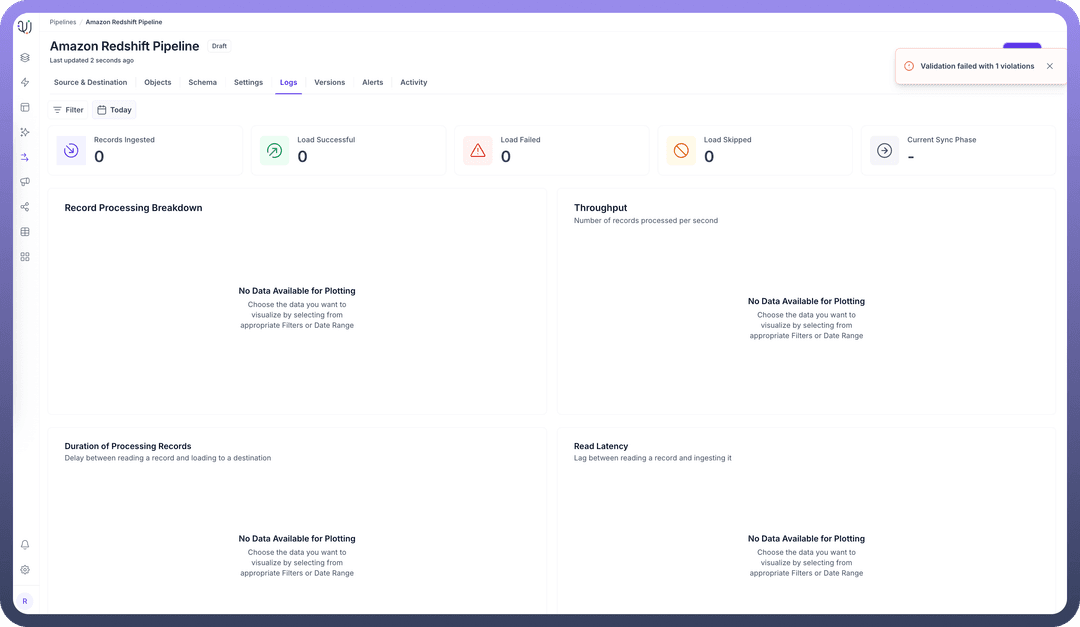Screen dimensions: 1080x627
Task: Open notifications bell in sidebar
Action: (25, 545)
